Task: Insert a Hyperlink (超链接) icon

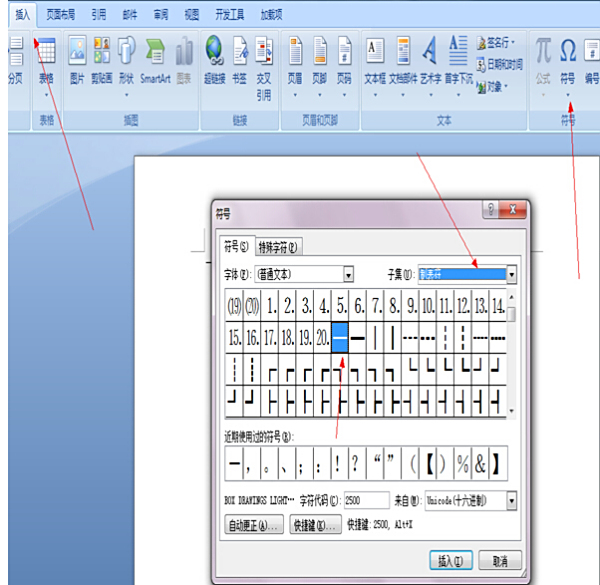Action: point(214,50)
